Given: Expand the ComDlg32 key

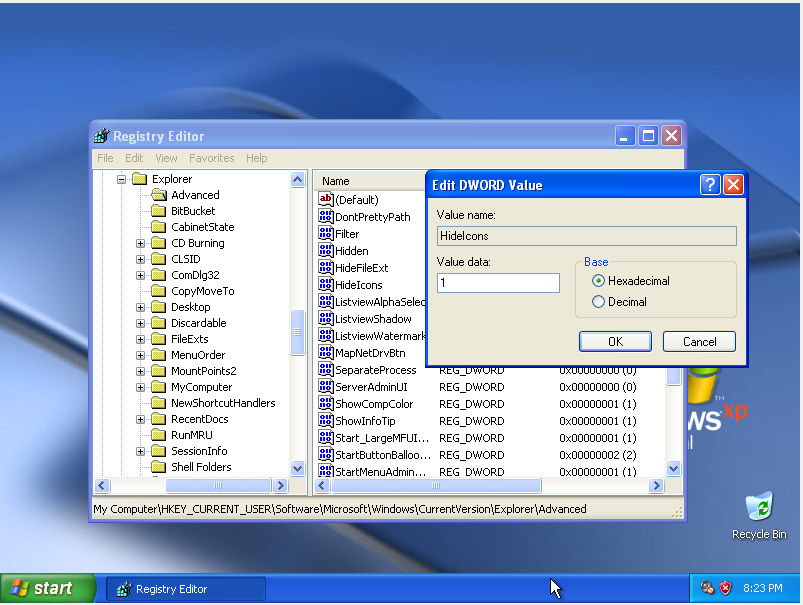Looking at the screenshot, I should [140, 275].
